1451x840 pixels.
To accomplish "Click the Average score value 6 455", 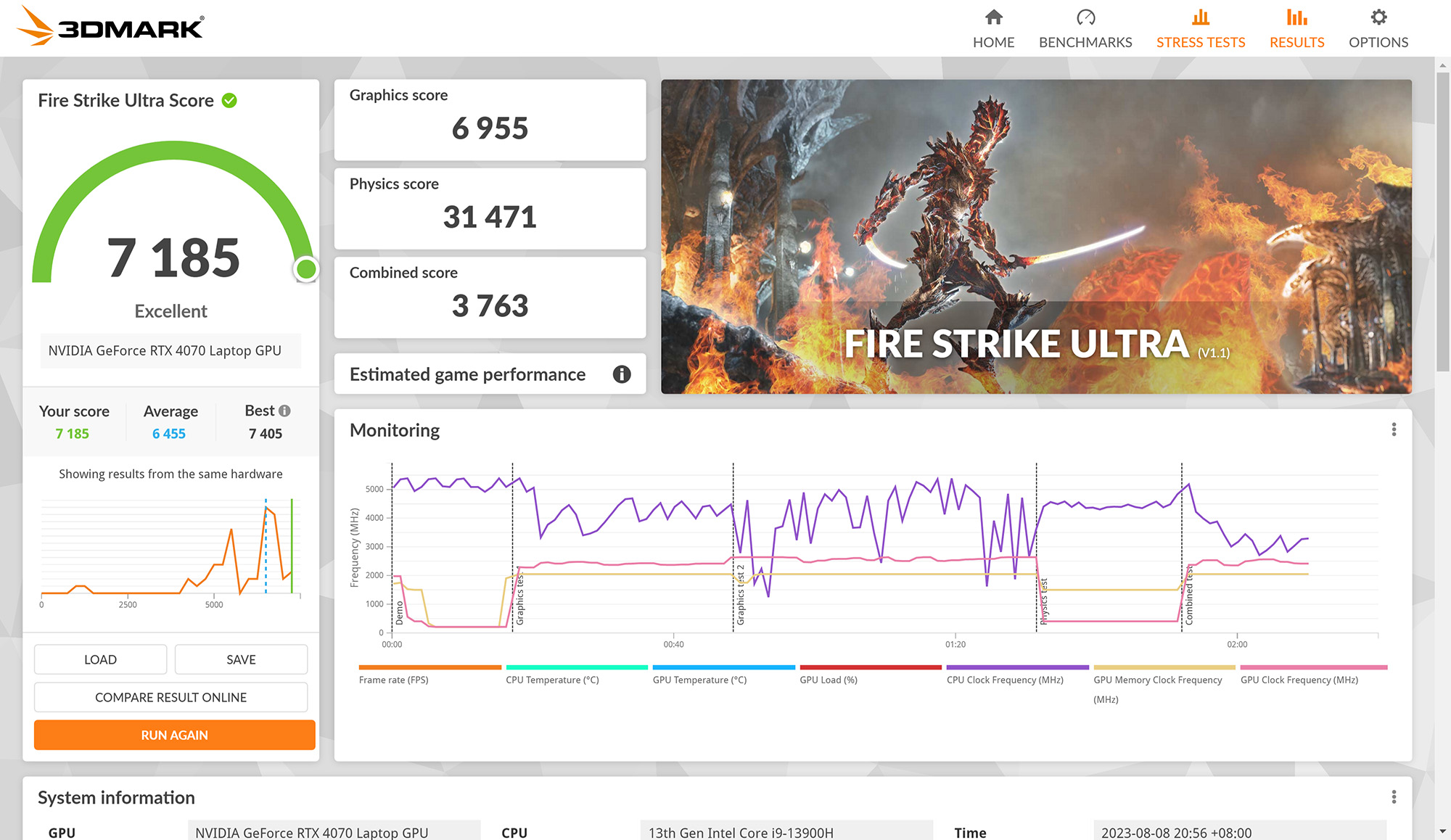I will [x=169, y=434].
